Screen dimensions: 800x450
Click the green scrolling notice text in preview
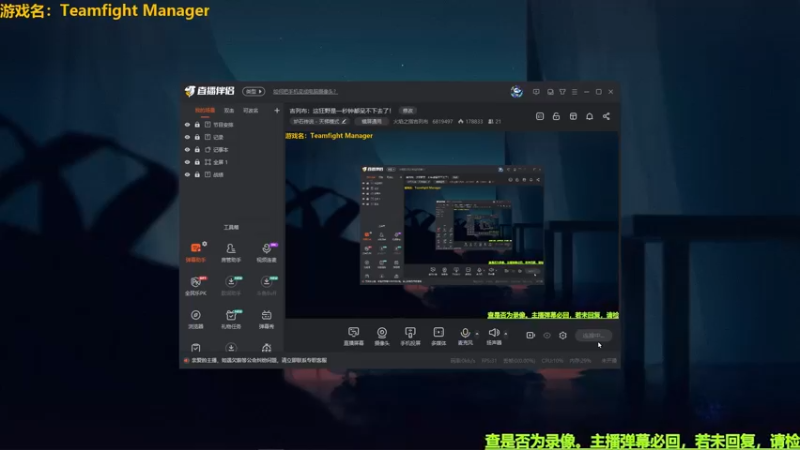coord(553,315)
